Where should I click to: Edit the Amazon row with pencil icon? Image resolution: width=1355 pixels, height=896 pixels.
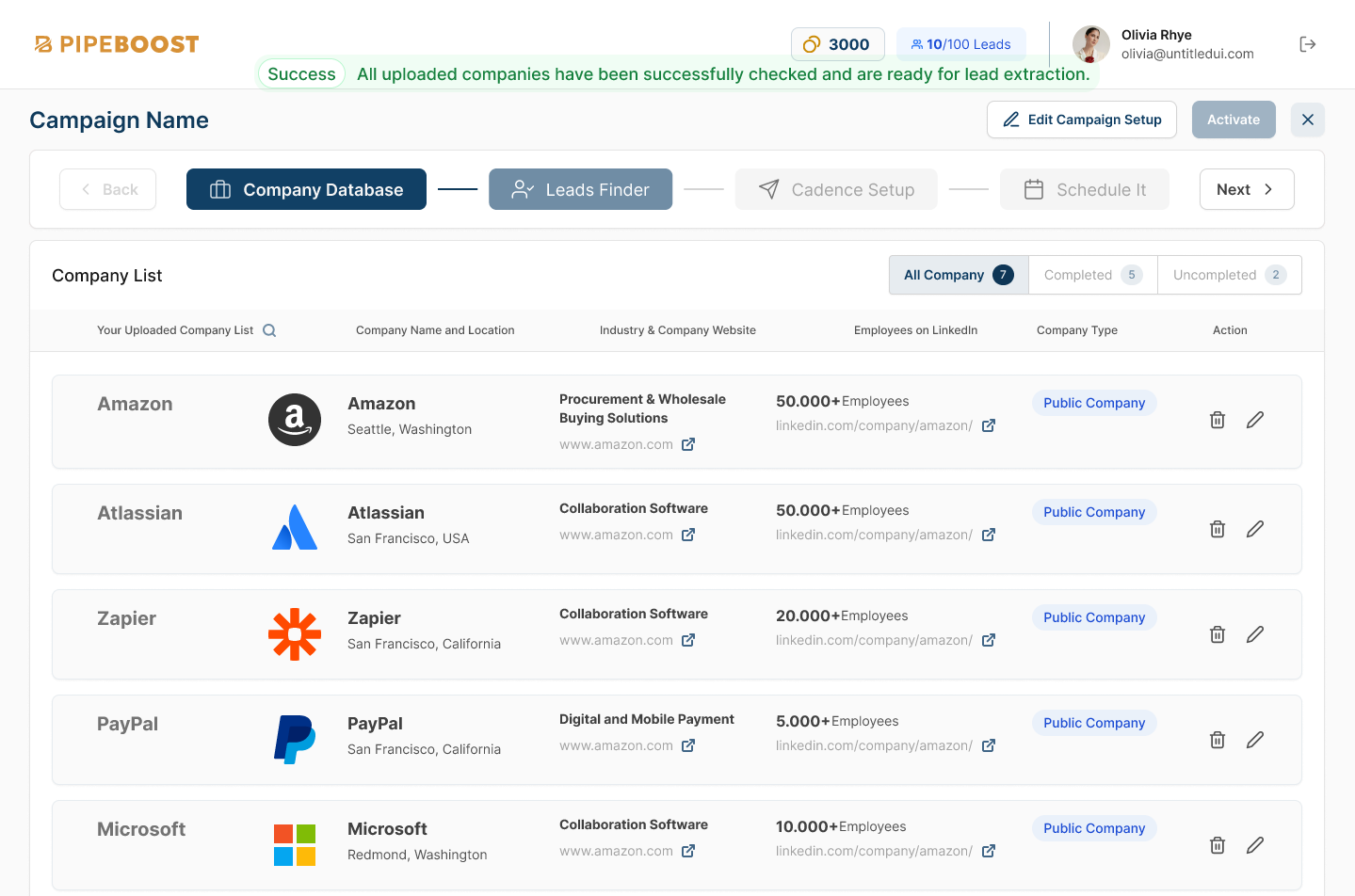(1255, 420)
